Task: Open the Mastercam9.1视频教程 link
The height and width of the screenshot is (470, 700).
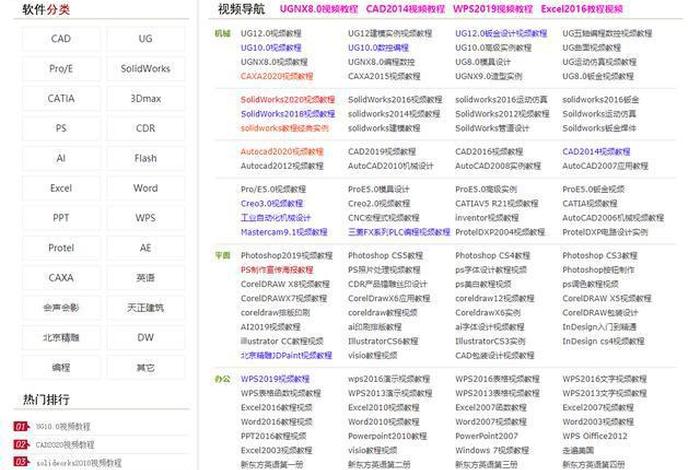Action: click(284, 232)
